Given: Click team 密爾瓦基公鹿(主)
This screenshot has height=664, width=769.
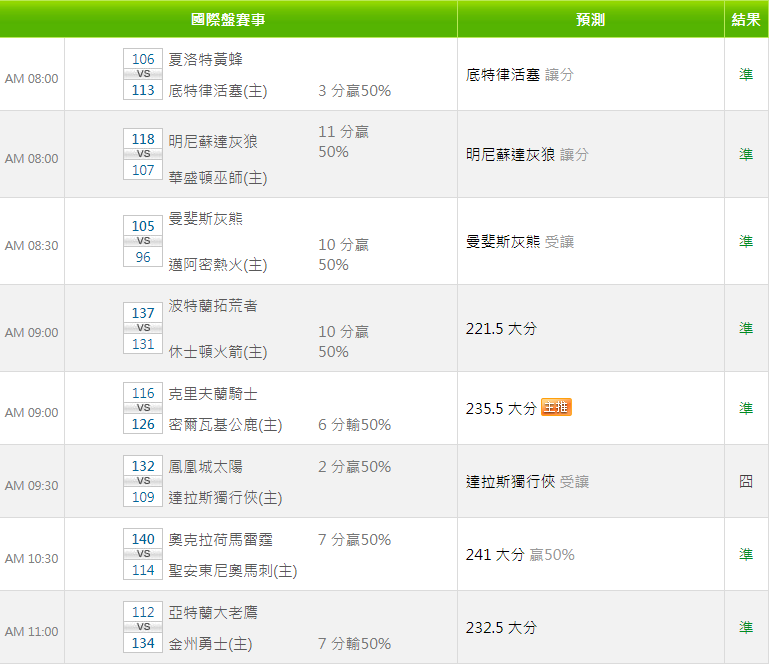Looking at the screenshot, I should pyautogui.click(x=225, y=425).
